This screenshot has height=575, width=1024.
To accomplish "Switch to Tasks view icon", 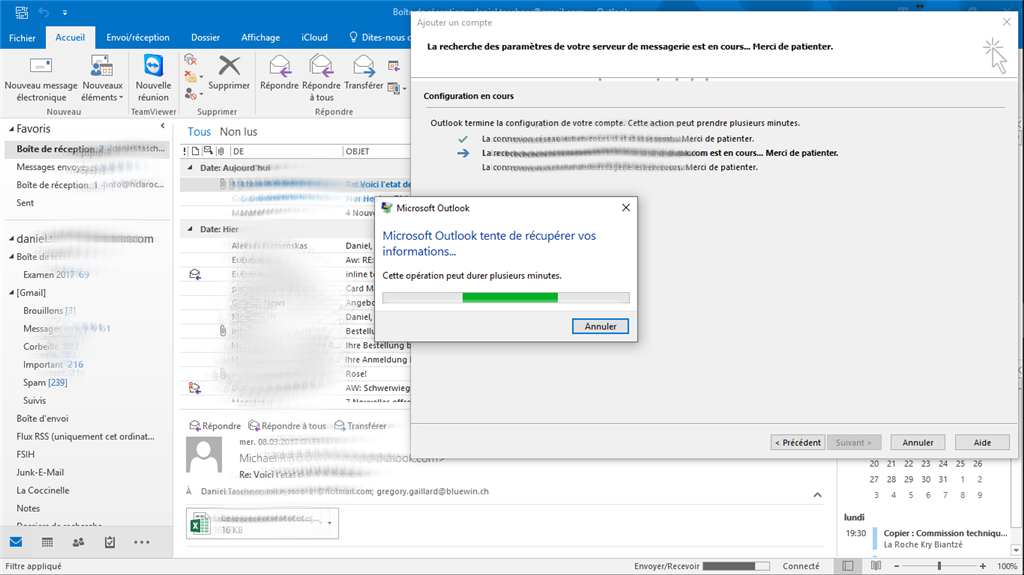I will coord(110,542).
